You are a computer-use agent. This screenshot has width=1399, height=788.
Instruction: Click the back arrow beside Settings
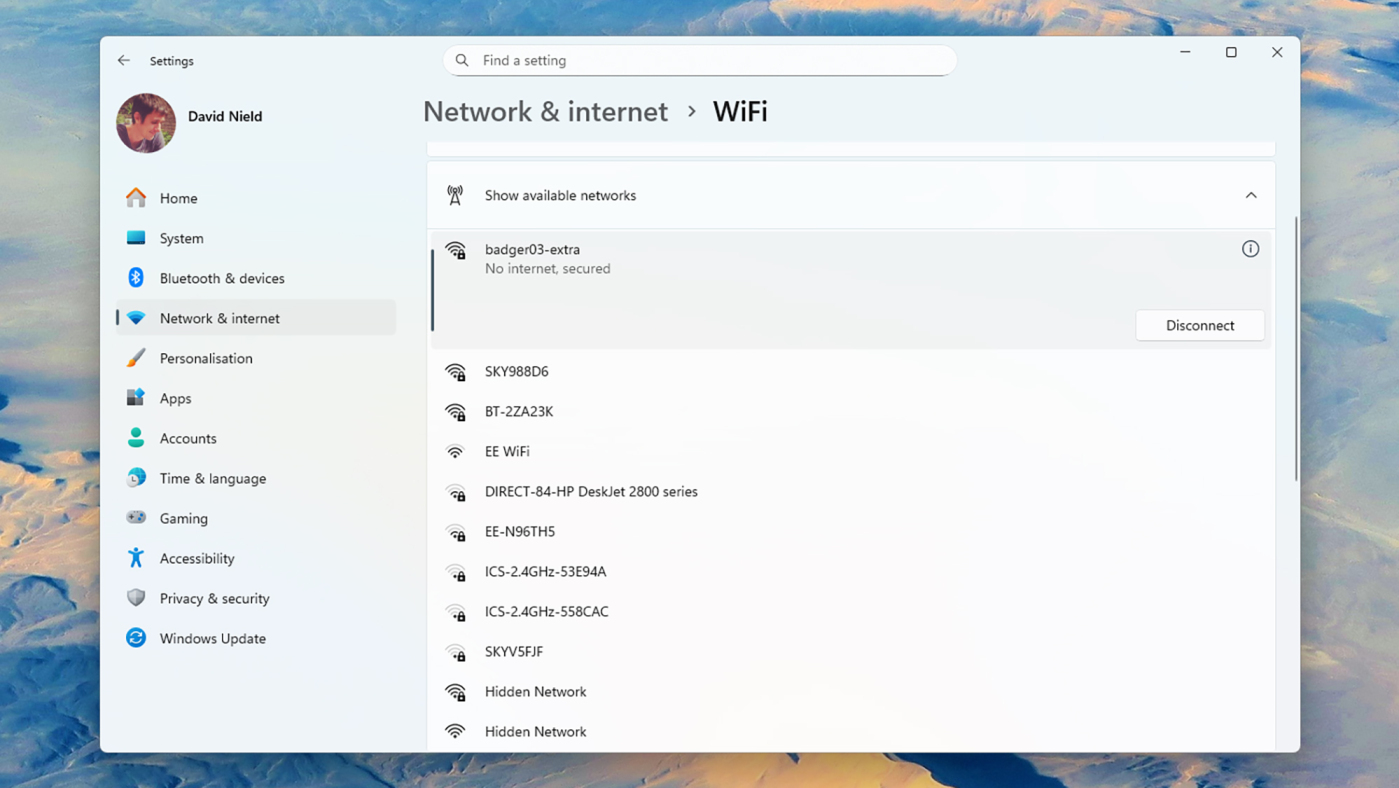pyautogui.click(x=123, y=60)
